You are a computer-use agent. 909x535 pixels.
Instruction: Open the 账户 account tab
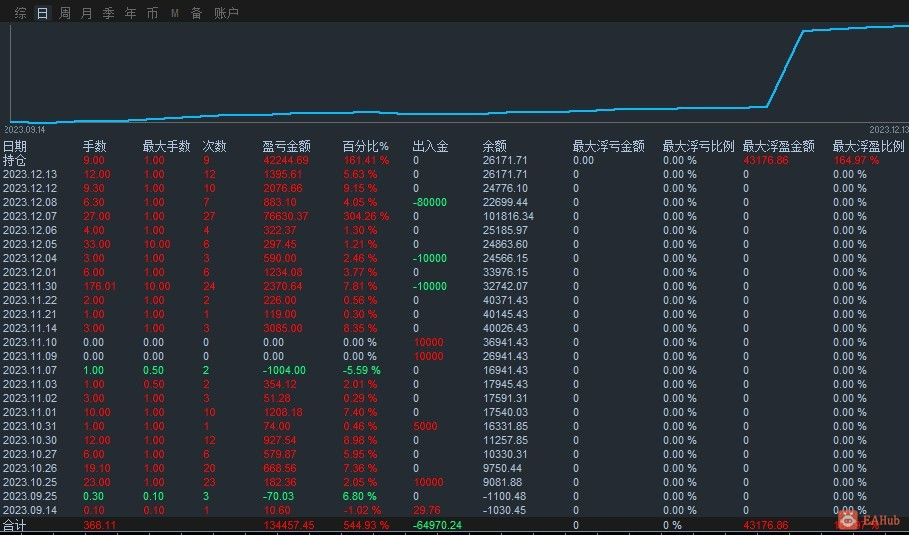click(x=226, y=13)
